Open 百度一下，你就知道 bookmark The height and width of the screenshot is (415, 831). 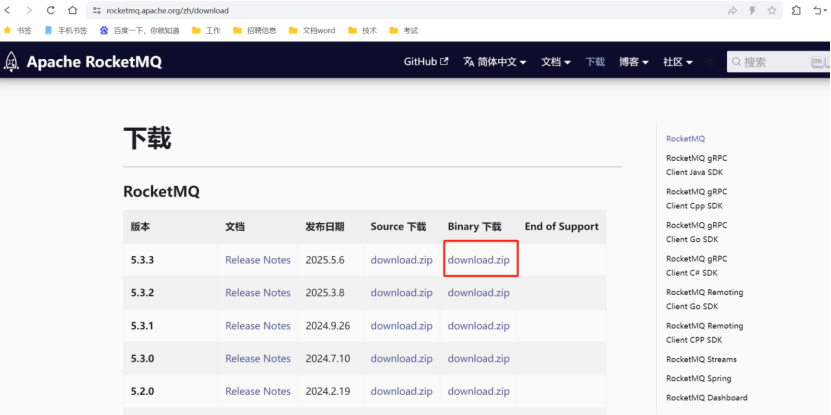[x=139, y=31]
